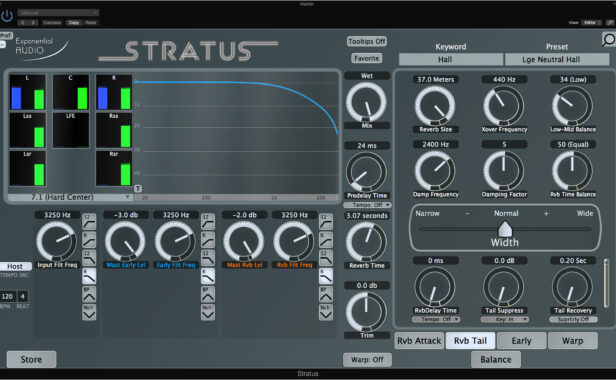This screenshot has width=616, height=380.
Task: Mark preset as Favorite
Action: [367, 58]
